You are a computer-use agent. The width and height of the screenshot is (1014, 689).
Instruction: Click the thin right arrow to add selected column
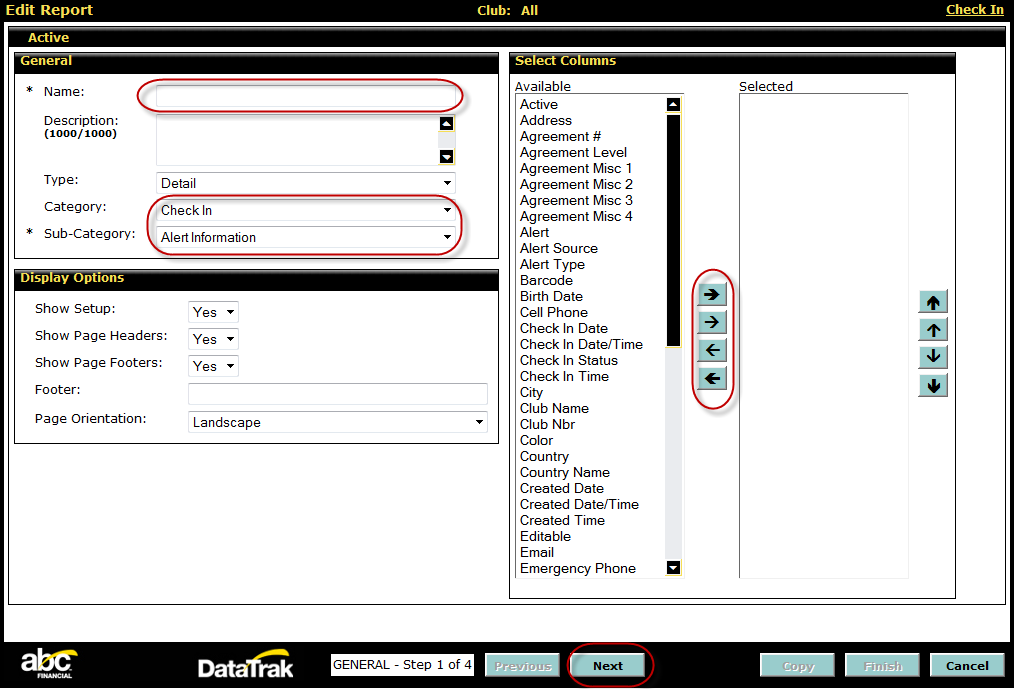coord(712,322)
